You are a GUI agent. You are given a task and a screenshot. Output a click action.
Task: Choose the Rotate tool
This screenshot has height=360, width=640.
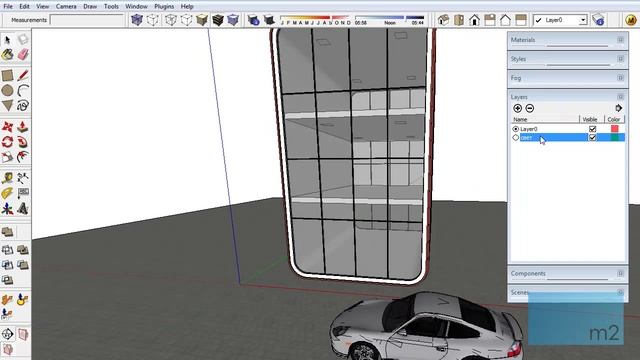(x=7, y=142)
